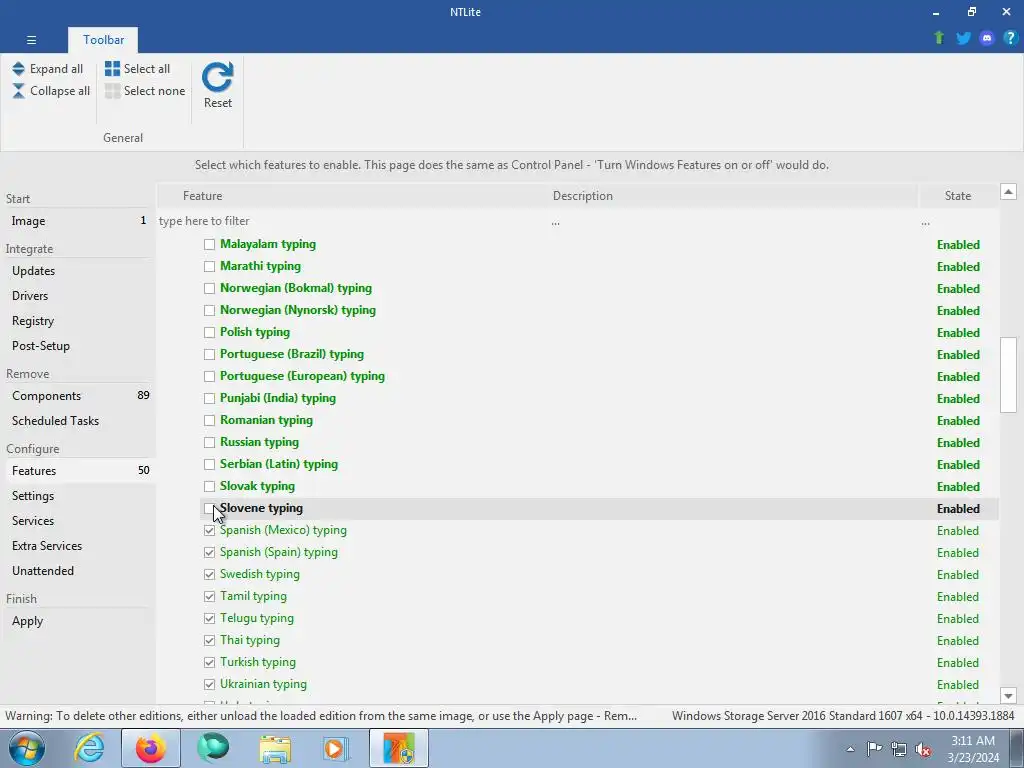The width and height of the screenshot is (1024, 768).
Task: Click the Collapse all icon
Action: (18, 91)
